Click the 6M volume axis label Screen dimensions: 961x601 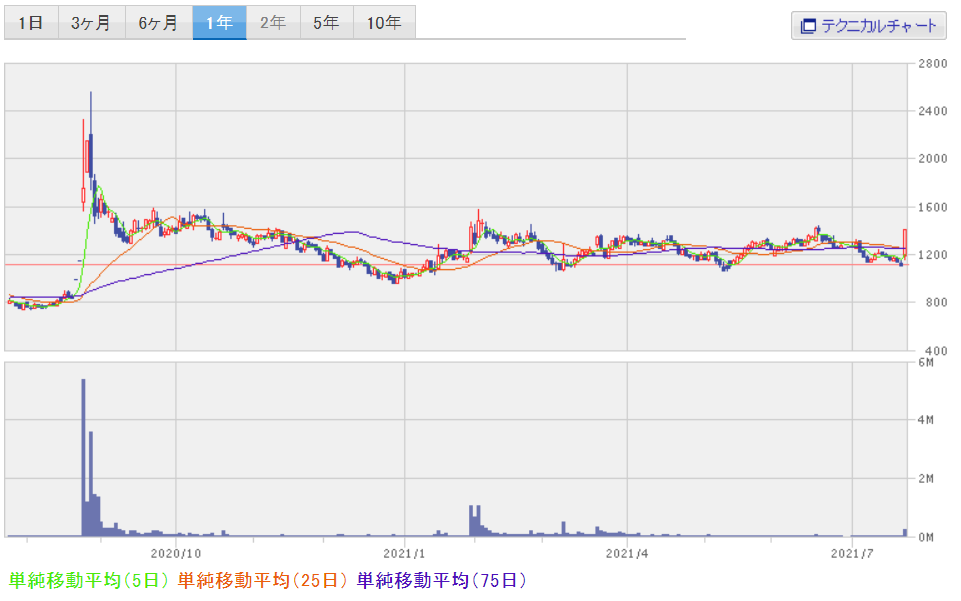pyautogui.click(x=926, y=362)
